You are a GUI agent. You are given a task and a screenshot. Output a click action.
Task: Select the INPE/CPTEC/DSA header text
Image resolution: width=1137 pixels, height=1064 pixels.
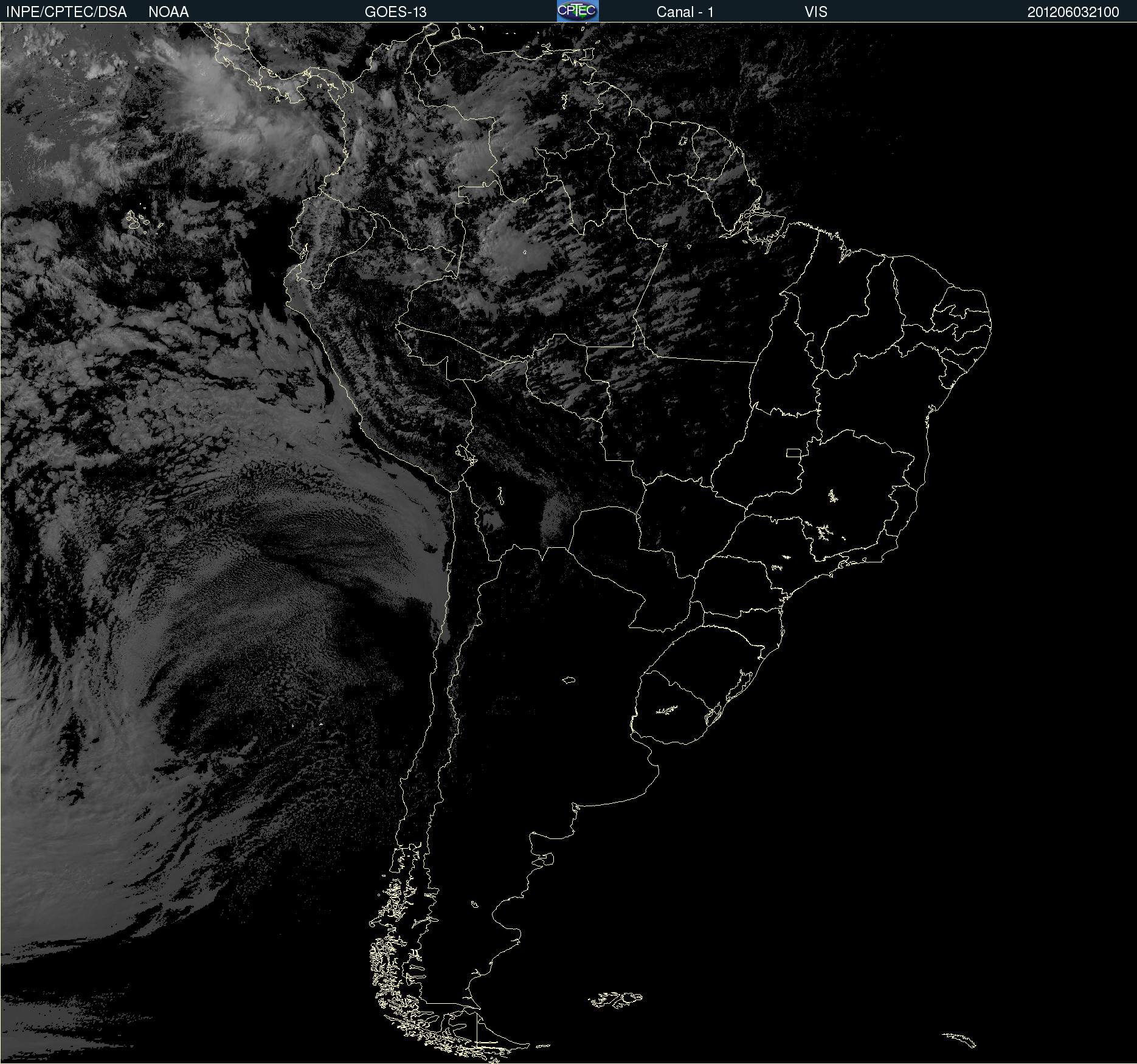pyautogui.click(x=66, y=12)
